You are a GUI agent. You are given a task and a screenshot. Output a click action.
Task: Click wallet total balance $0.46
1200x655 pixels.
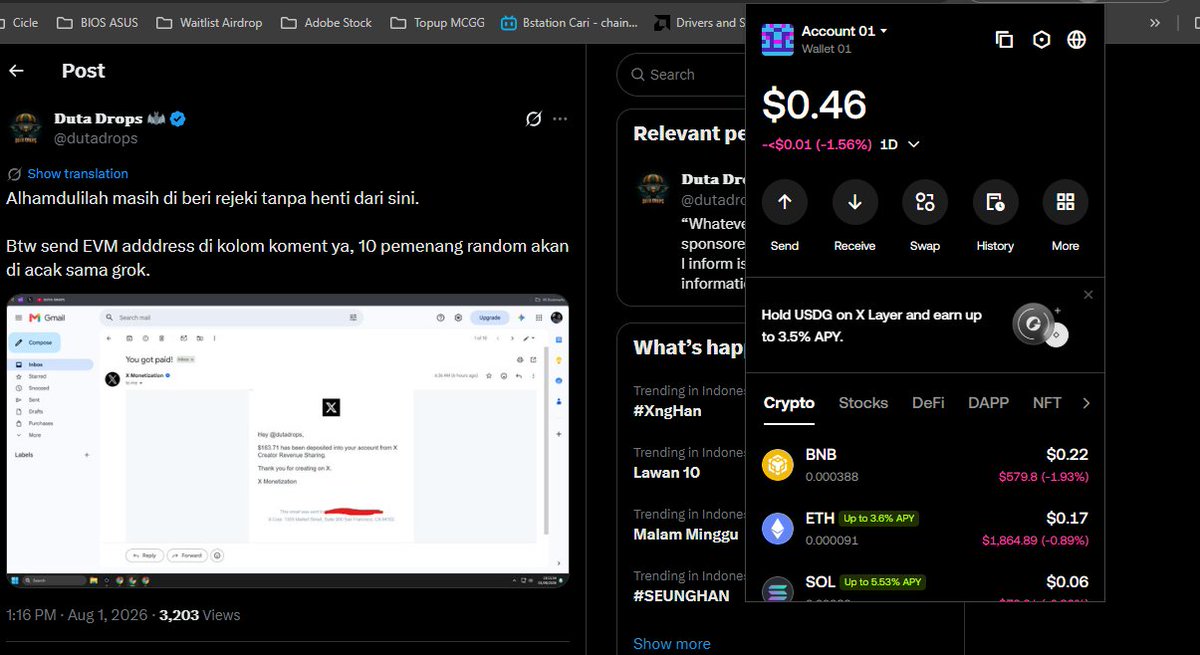[x=814, y=105]
